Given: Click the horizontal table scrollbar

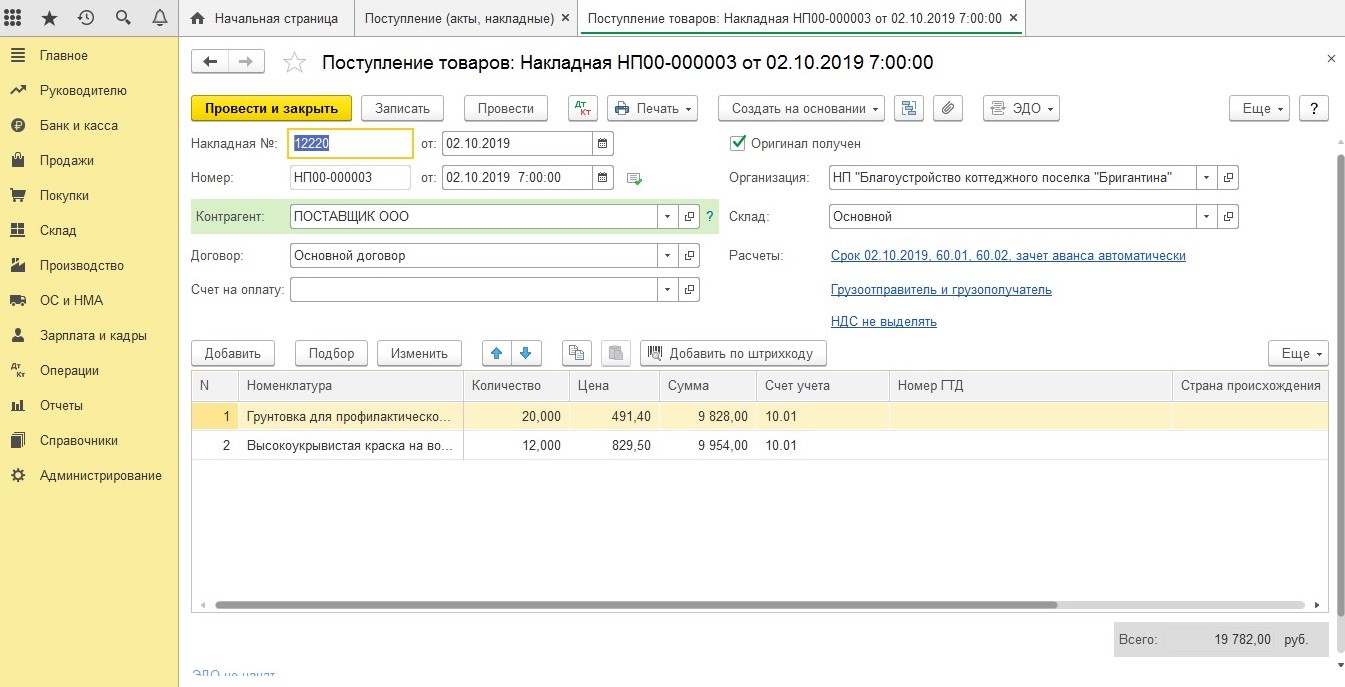Looking at the screenshot, I should 635,605.
